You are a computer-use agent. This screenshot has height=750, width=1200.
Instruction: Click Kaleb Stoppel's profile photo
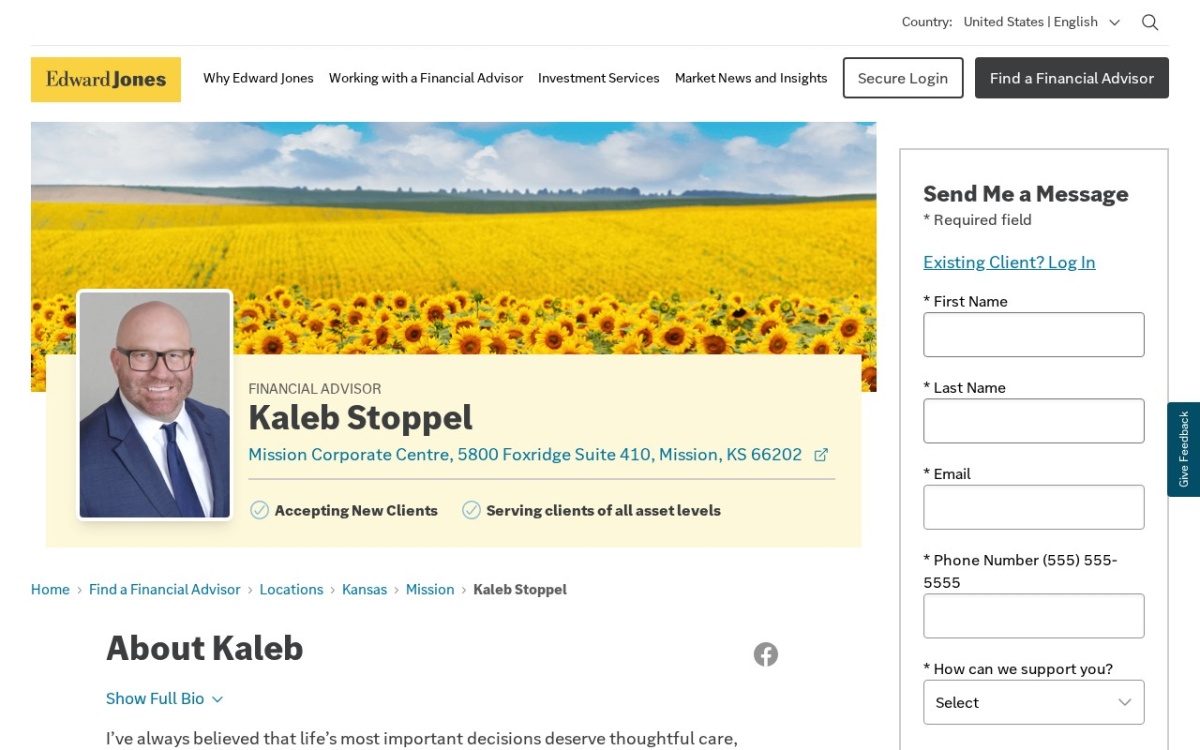[155, 405]
